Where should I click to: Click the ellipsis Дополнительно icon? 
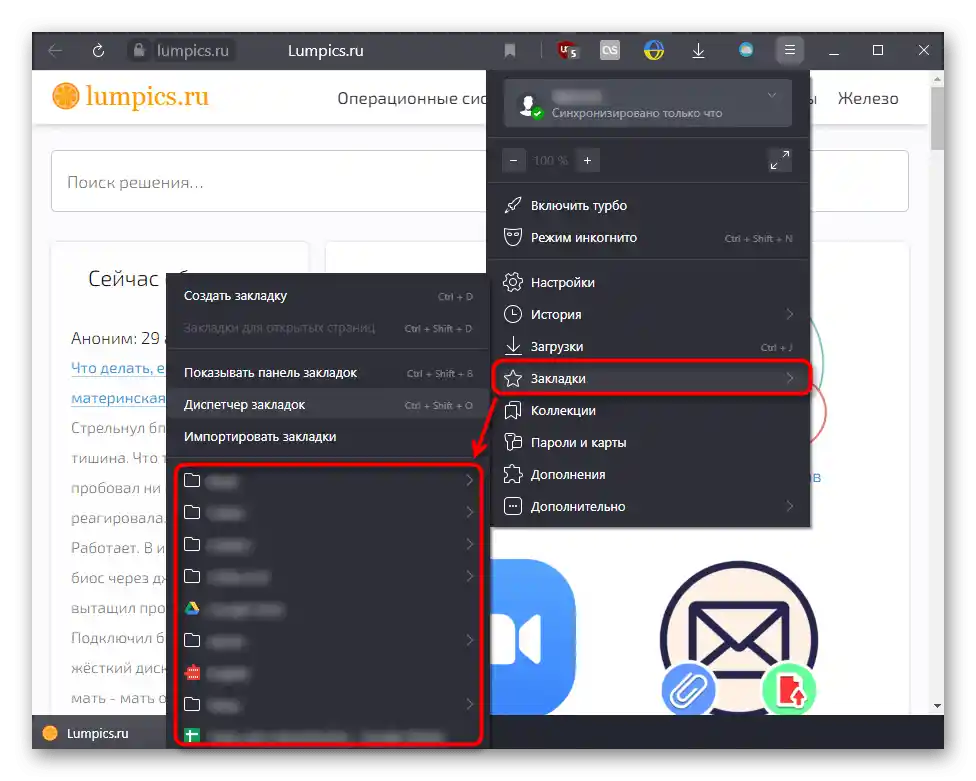tap(513, 506)
